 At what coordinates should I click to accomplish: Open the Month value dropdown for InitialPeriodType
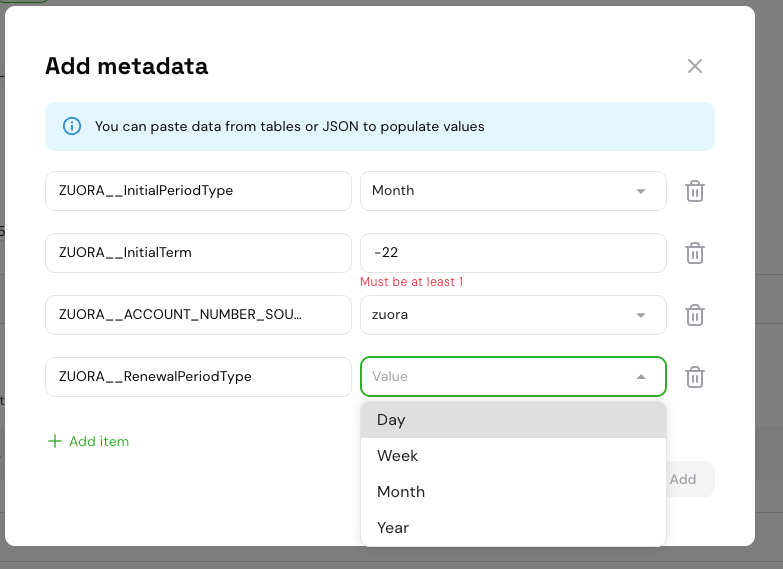pos(513,191)
